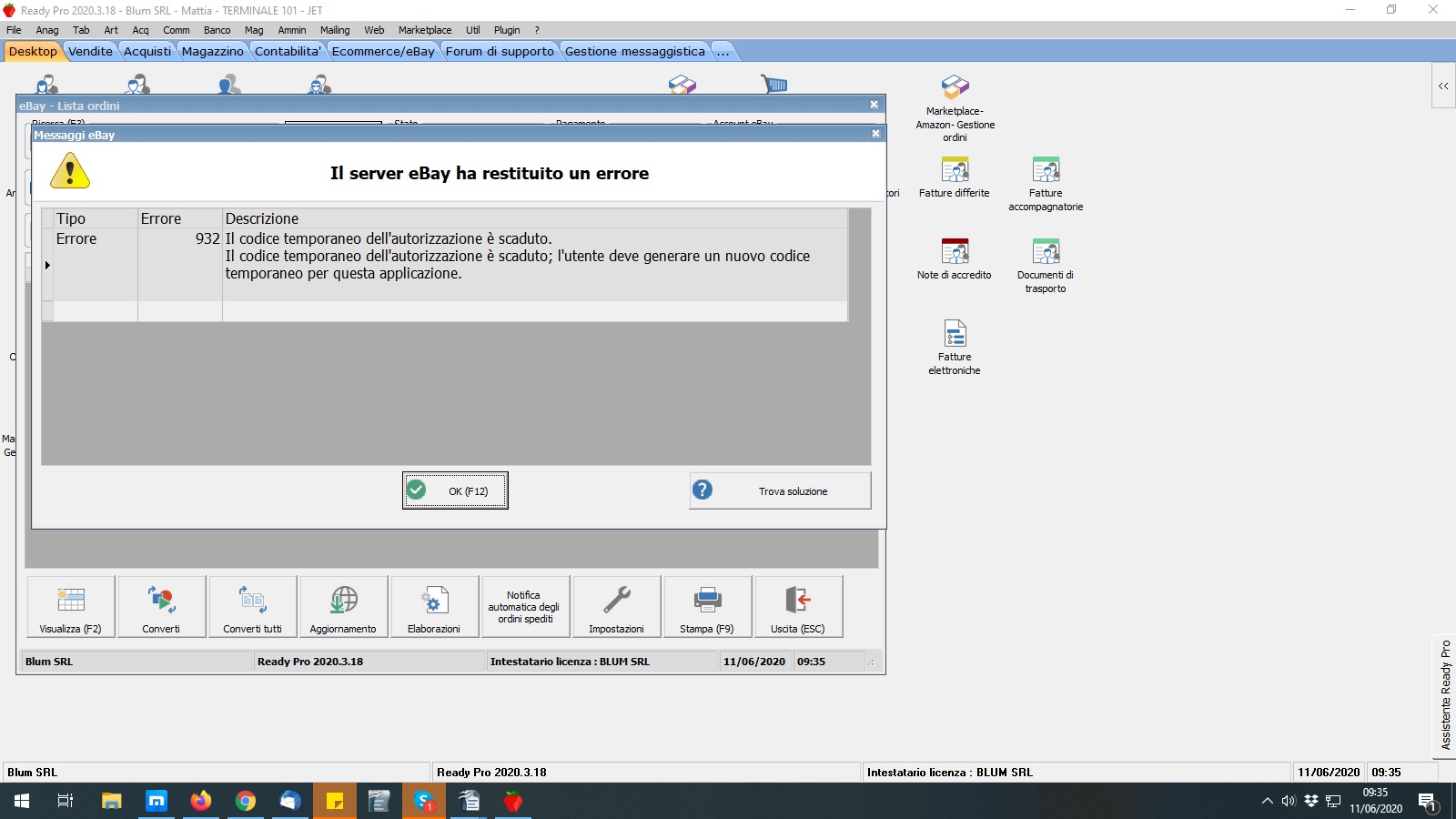Open Fatture differite desktop icon
This screenshot has width=1456, height=819.
955,177
